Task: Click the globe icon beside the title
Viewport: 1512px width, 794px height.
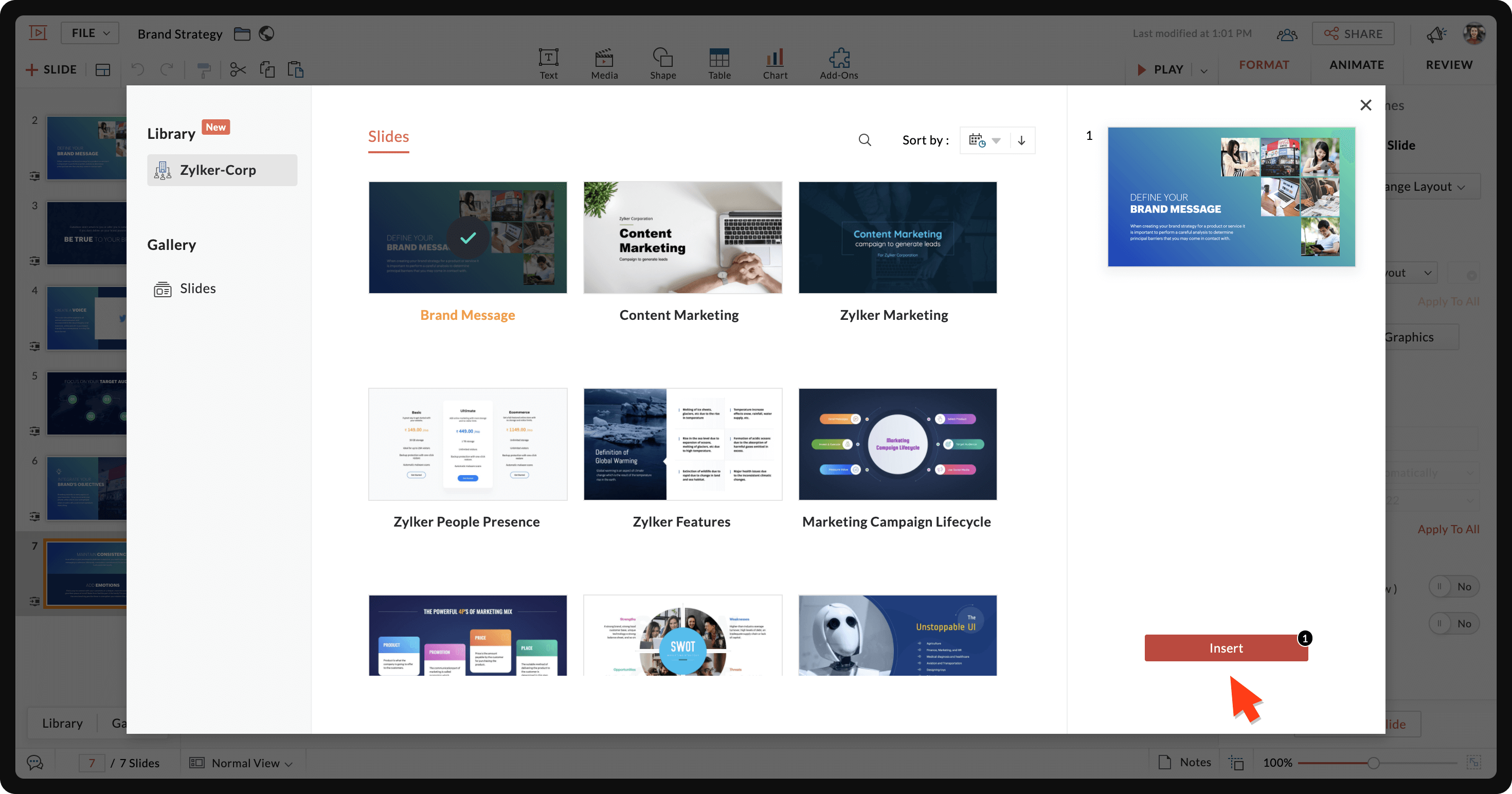Action: pos(266,33)
